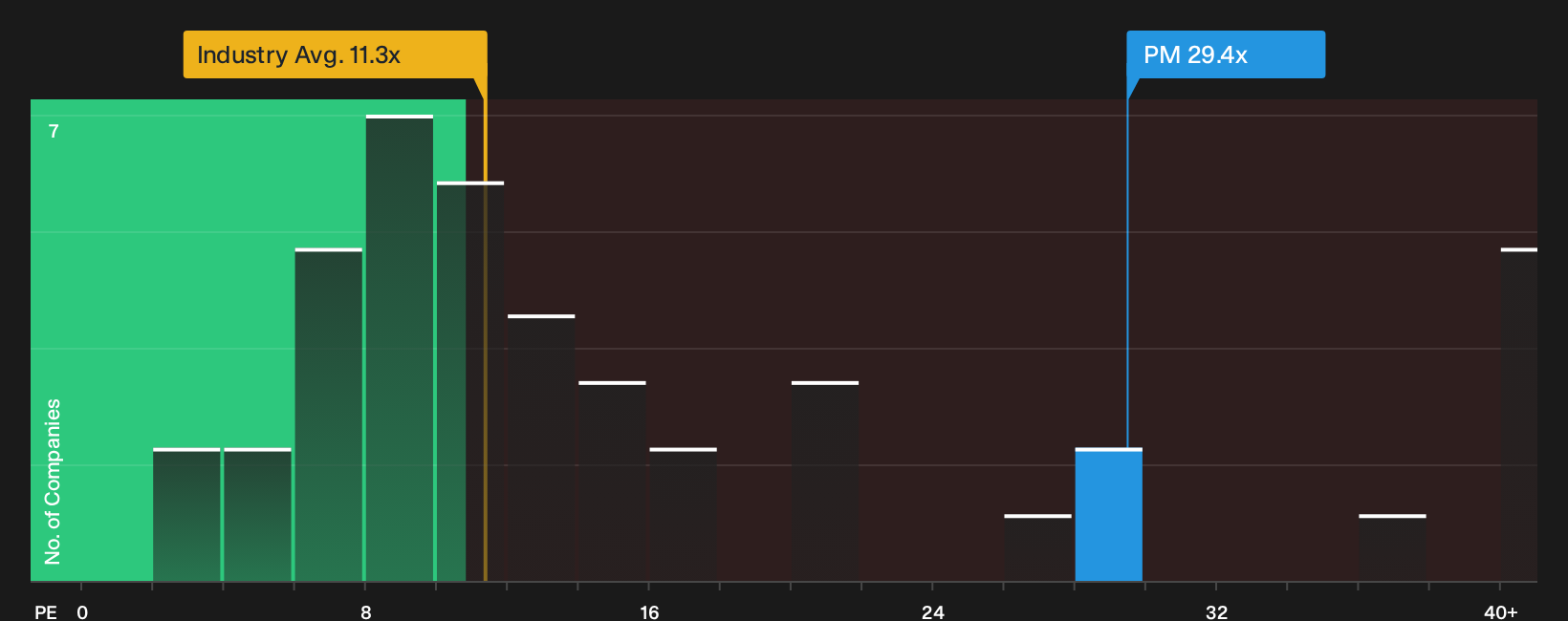Click the 40+ bar at the chart's right edge
The height and width of the screenshot is (621, 1568).
point(1519,415)
